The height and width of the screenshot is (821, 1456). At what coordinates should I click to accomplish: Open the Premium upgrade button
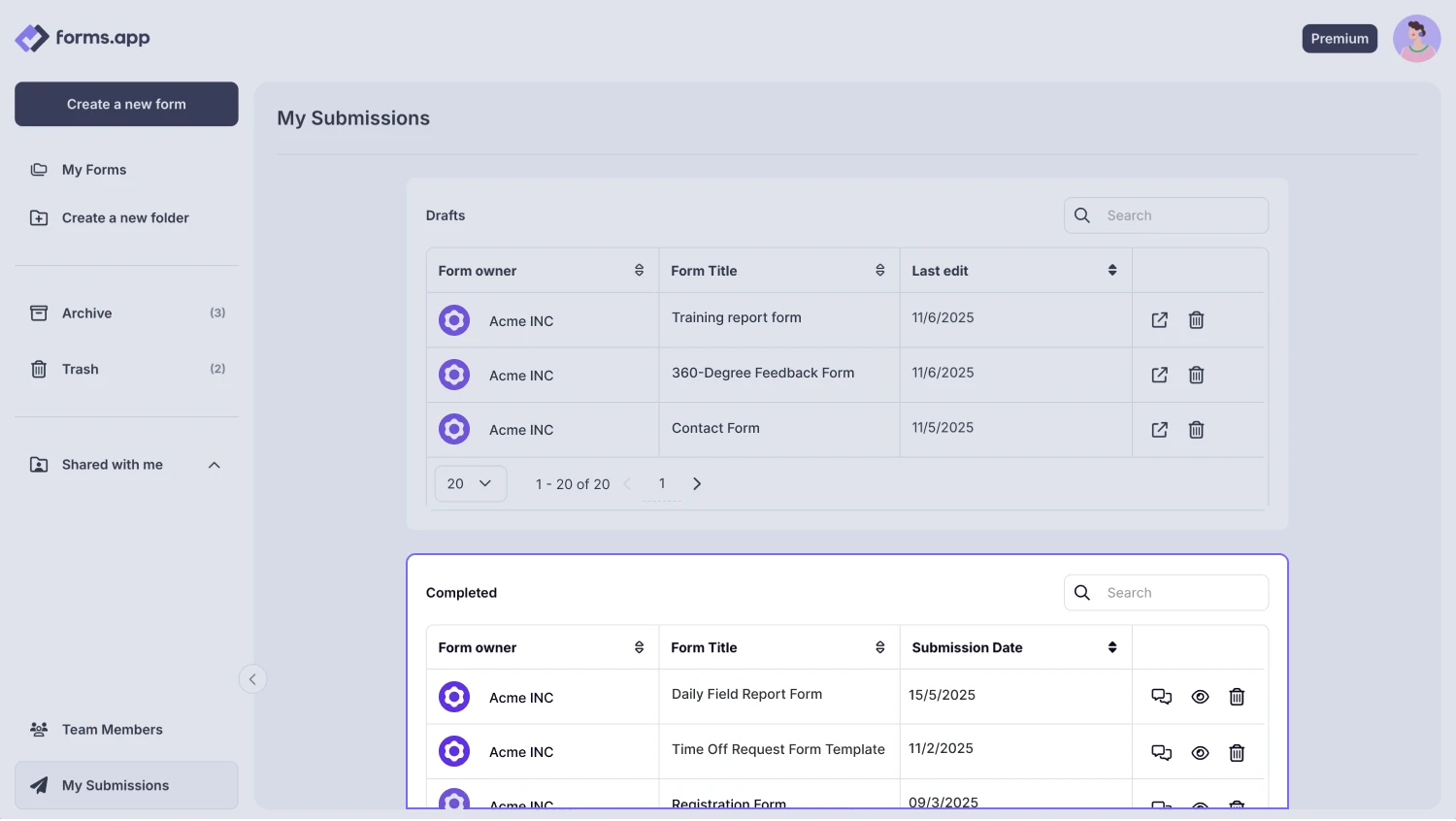1340,38
